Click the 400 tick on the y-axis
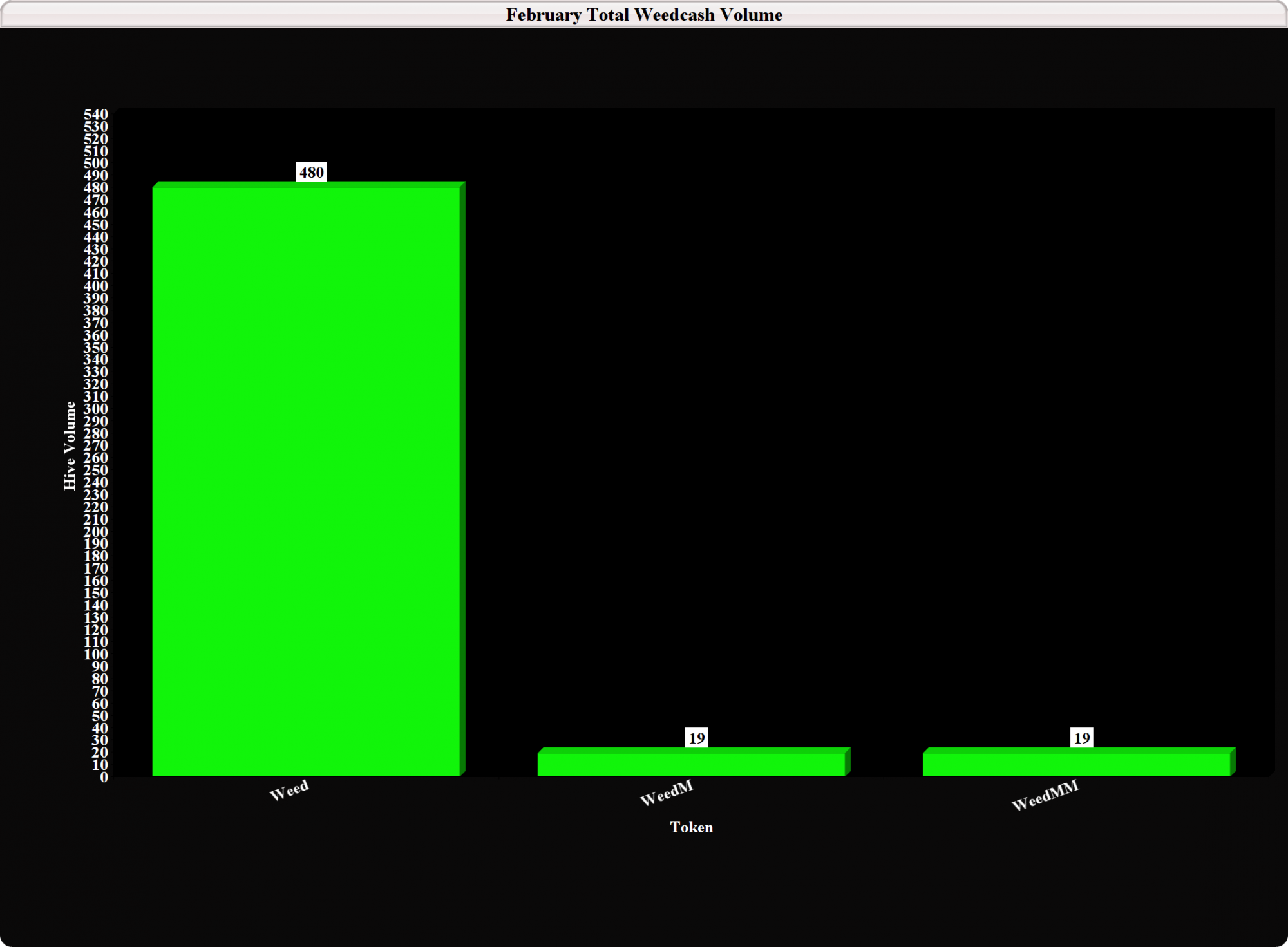Image resolution: width=1288 pixels, height=947 pixels. click(96, 286)
